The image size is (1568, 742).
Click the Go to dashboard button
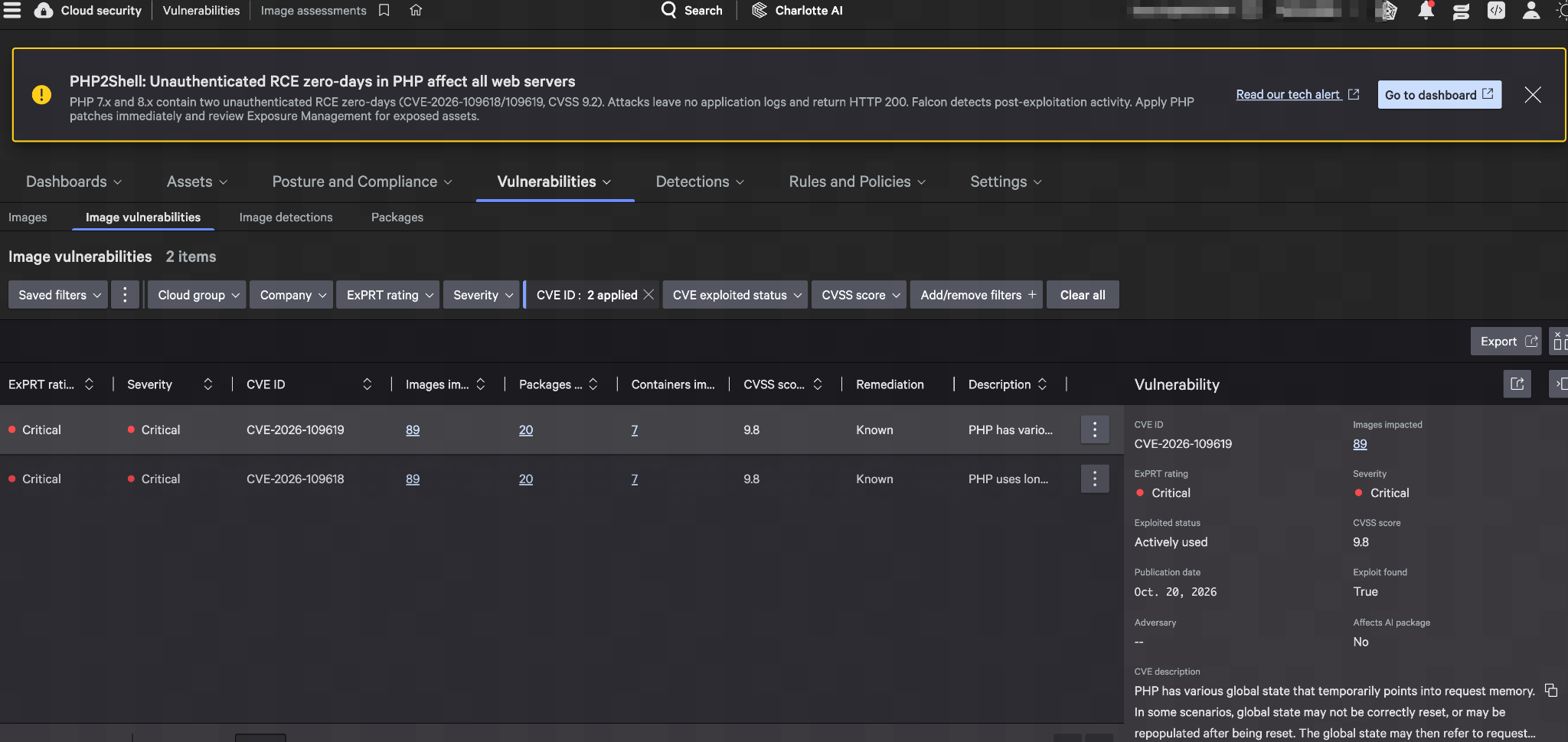point(1439,95)
